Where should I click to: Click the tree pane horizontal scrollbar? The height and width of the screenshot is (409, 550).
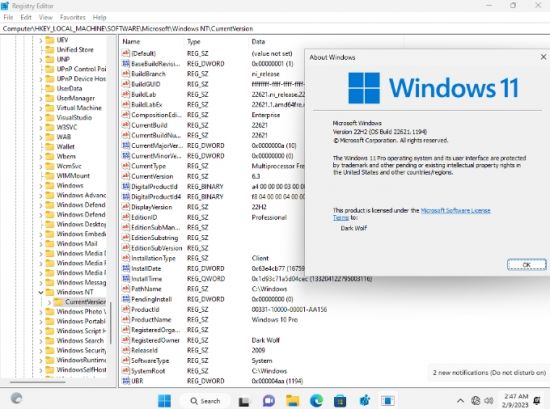coord(38,382)
